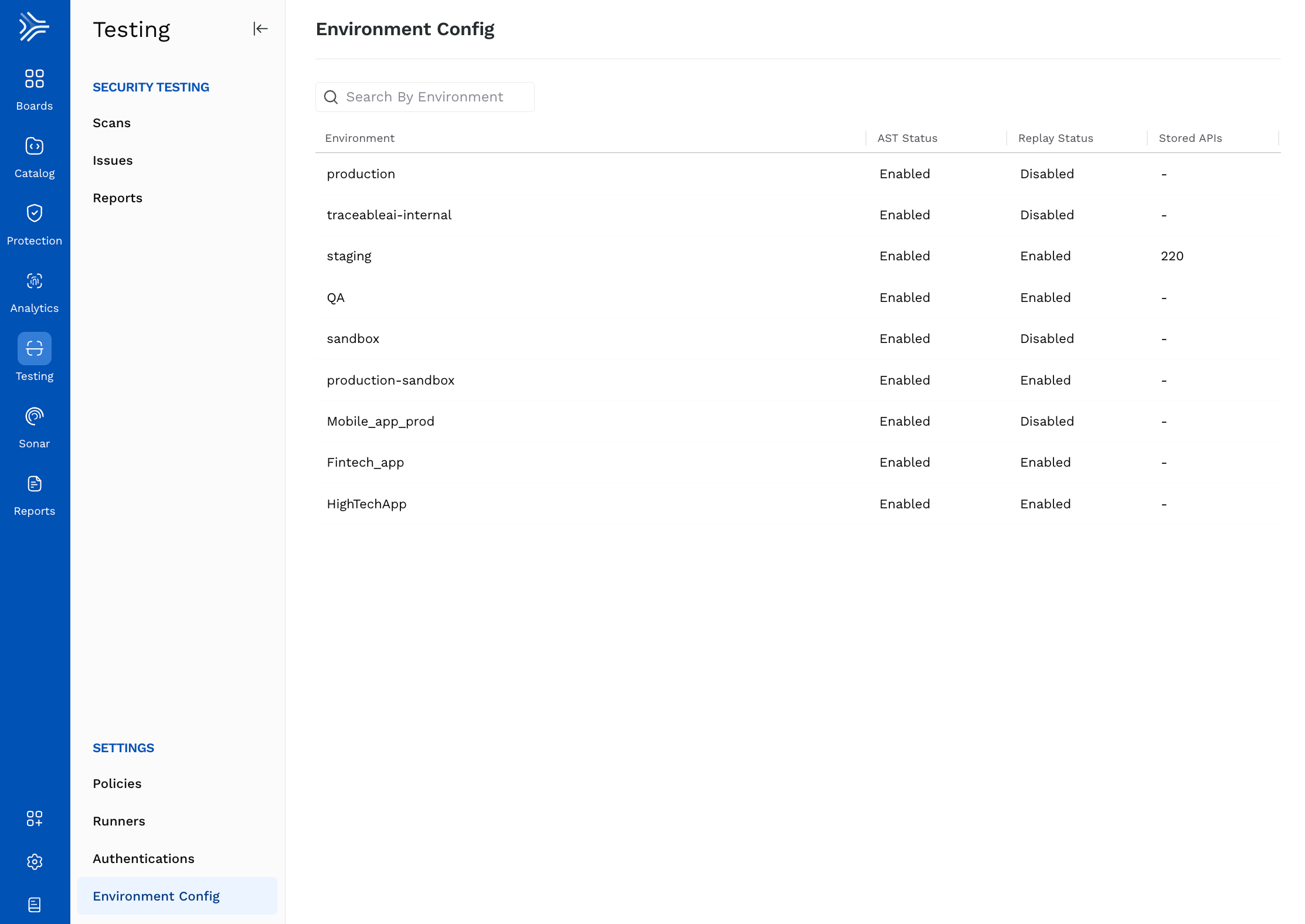Sort by the Replay Status column header
1305x924 pixels.
1055,138
